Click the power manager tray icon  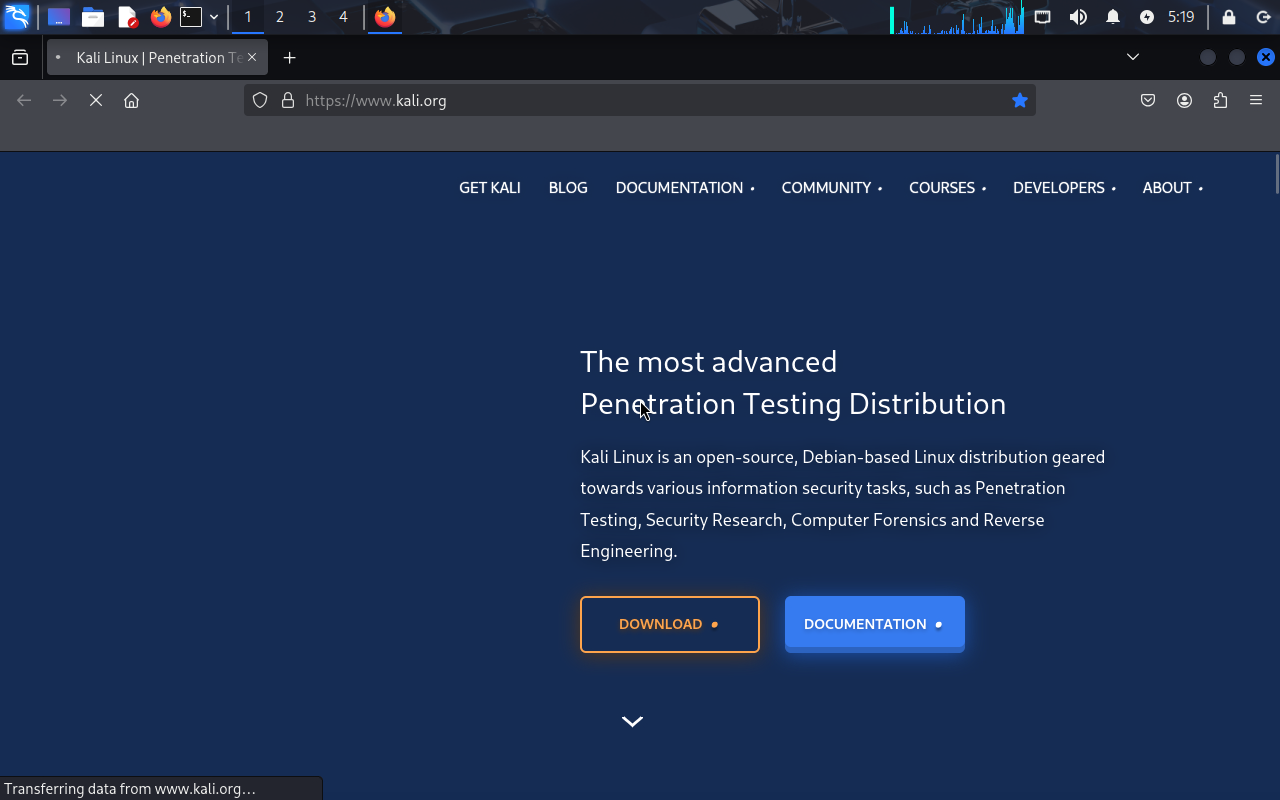[x=1147, y=17]
